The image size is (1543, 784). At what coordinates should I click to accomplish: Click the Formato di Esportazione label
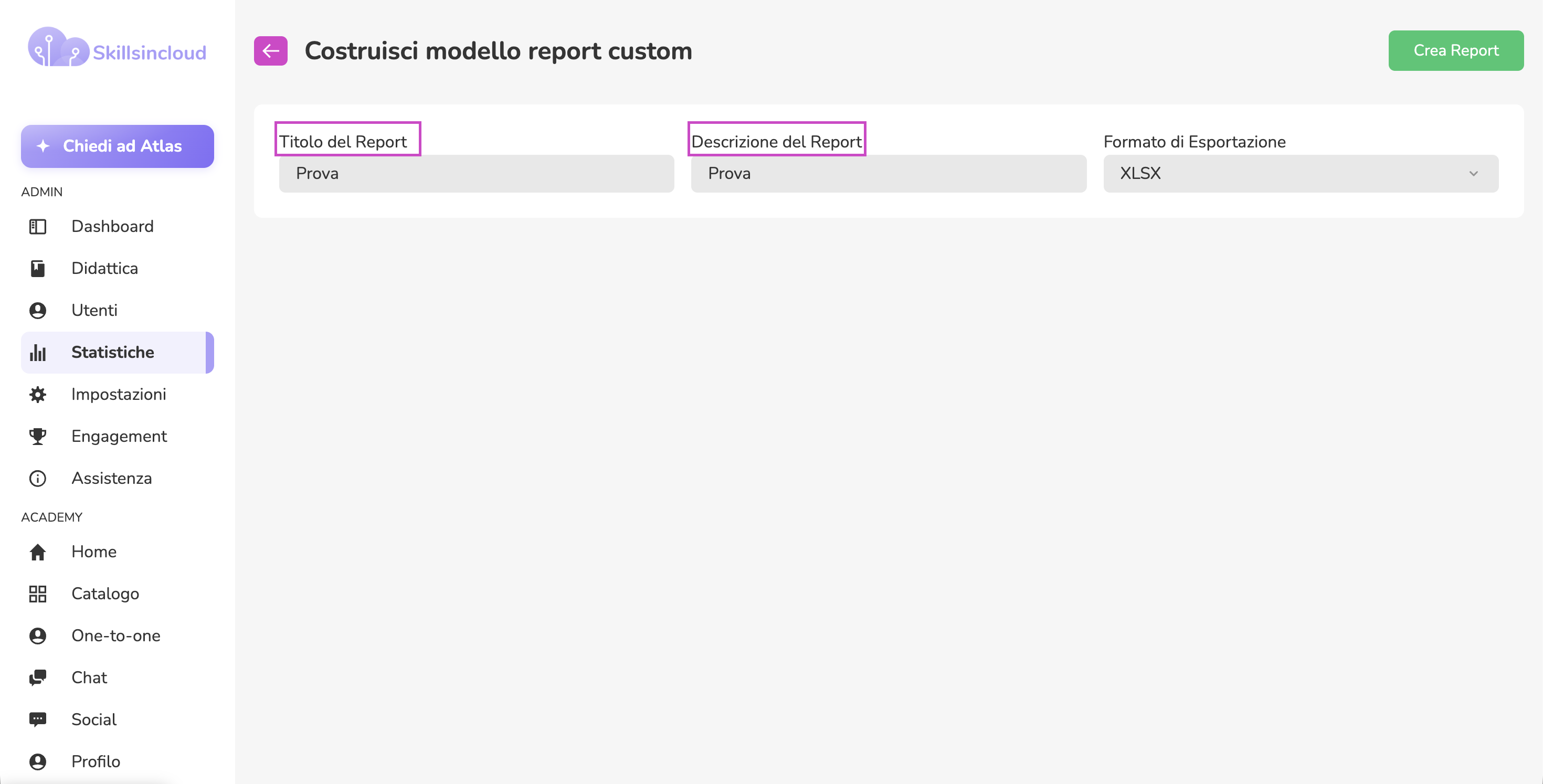pos(1195,142)
